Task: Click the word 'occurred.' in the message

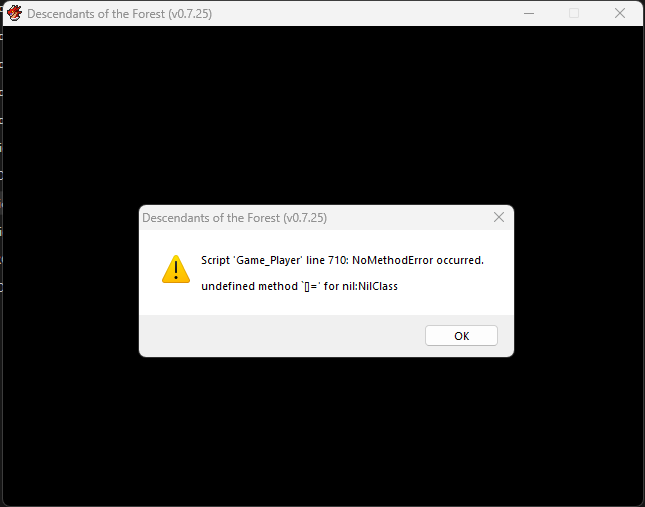Action: point(460,260)
